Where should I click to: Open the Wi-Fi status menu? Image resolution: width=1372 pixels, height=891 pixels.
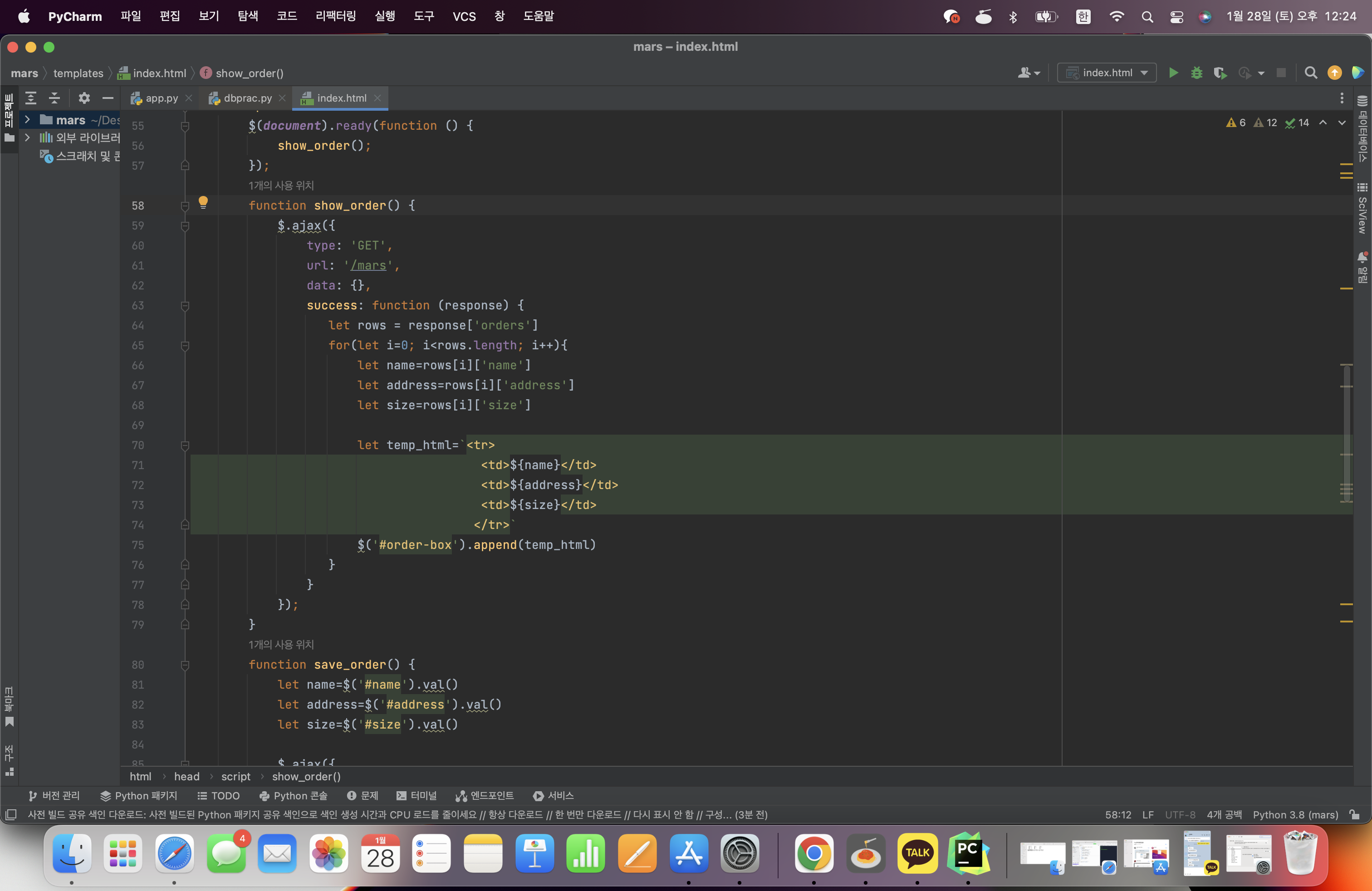click(x=1117, y=17)
